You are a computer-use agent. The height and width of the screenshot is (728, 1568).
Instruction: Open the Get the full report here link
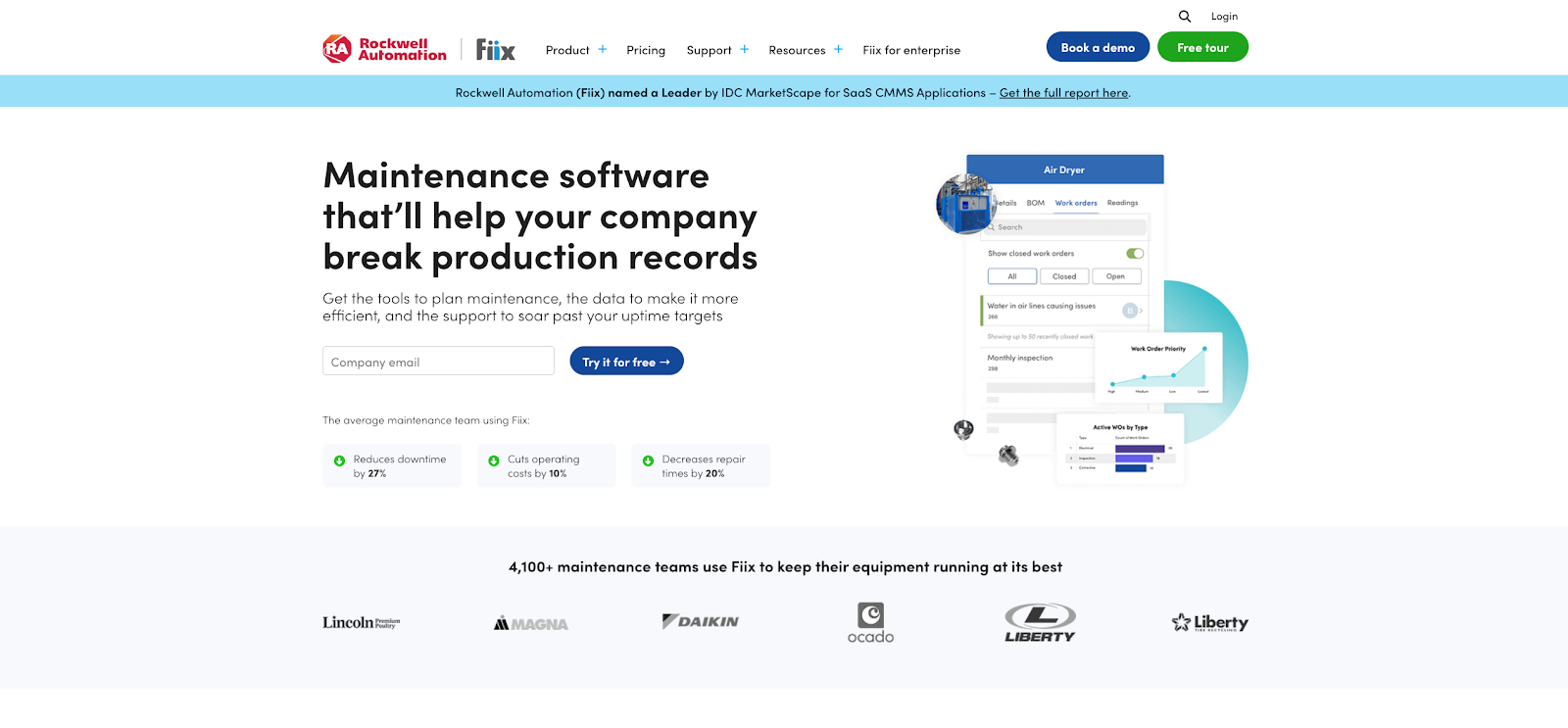coord(1064,93)
